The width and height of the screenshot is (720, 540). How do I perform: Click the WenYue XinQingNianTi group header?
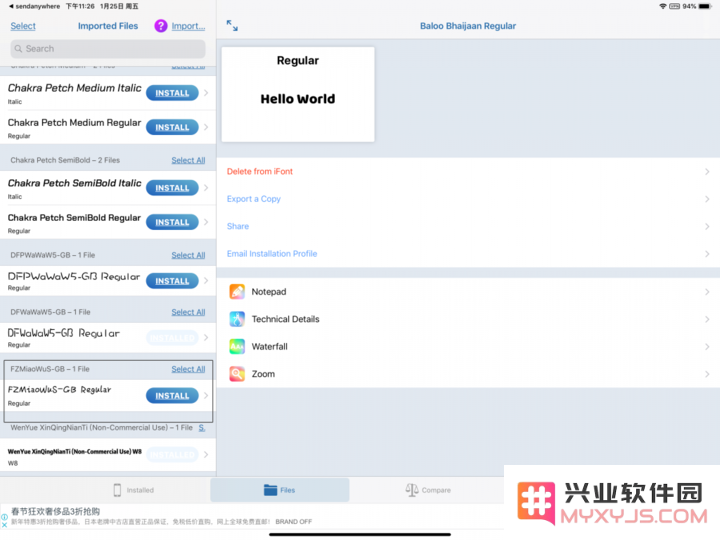point(101,428)
